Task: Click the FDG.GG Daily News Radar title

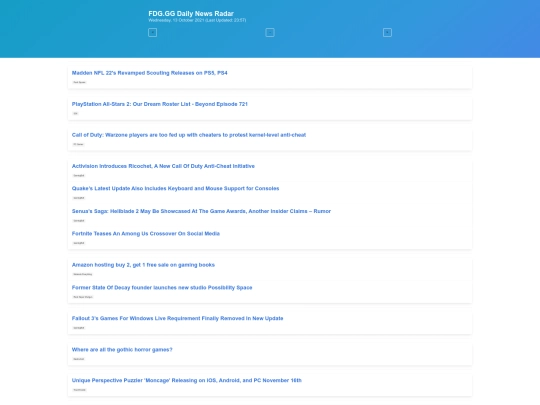Action: pos(191,13)
